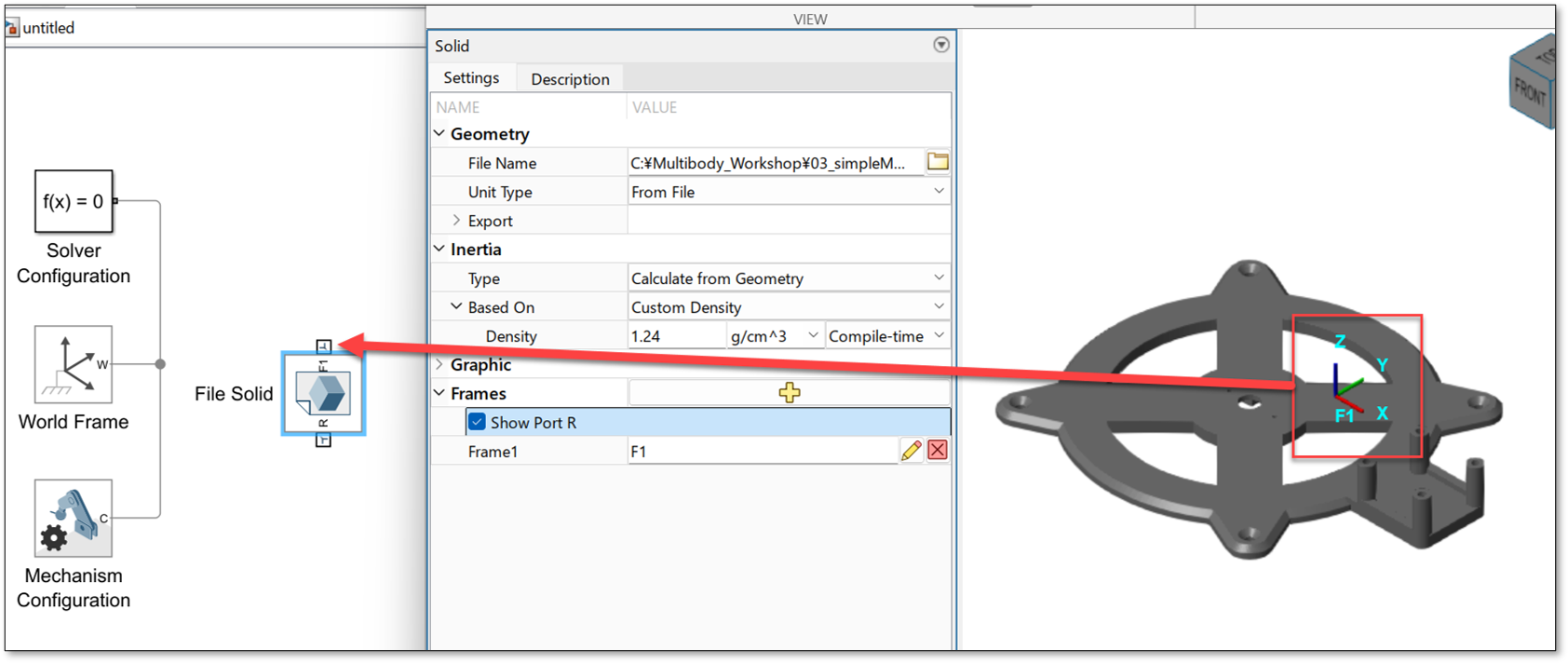This screenshot has height=663, width=1568.
Task: Click the File Solid block icon
Action: coord(323,393)
